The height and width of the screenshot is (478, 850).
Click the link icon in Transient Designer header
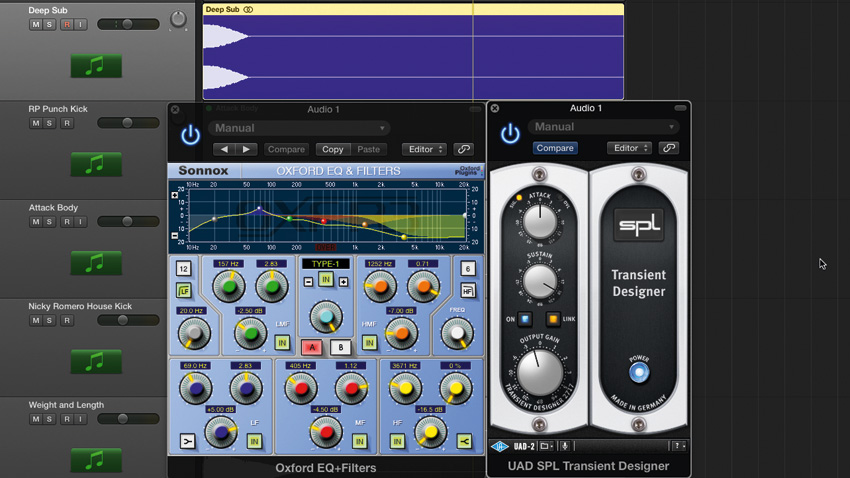669,148
